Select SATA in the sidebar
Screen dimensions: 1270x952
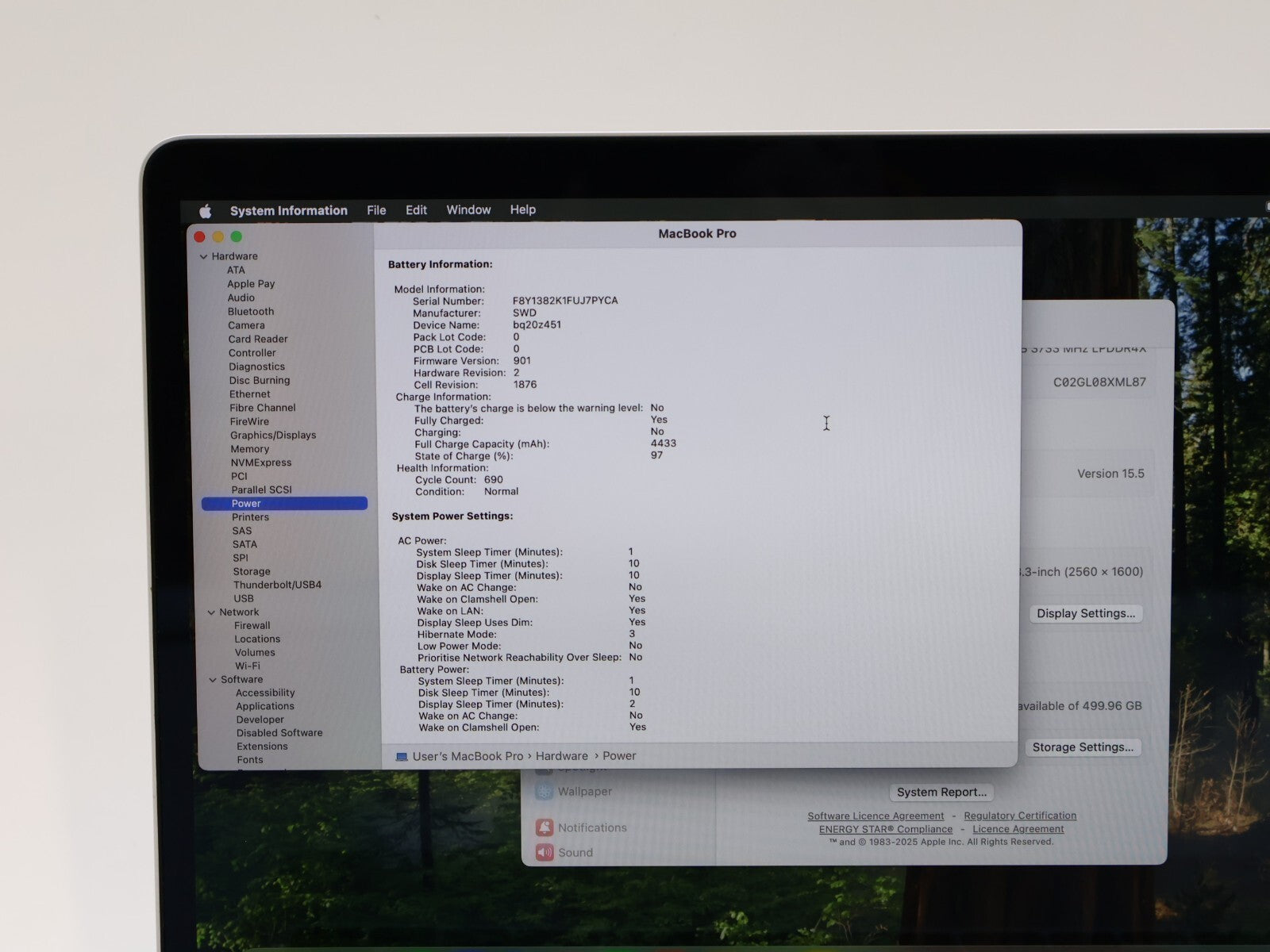coord(244,544)
